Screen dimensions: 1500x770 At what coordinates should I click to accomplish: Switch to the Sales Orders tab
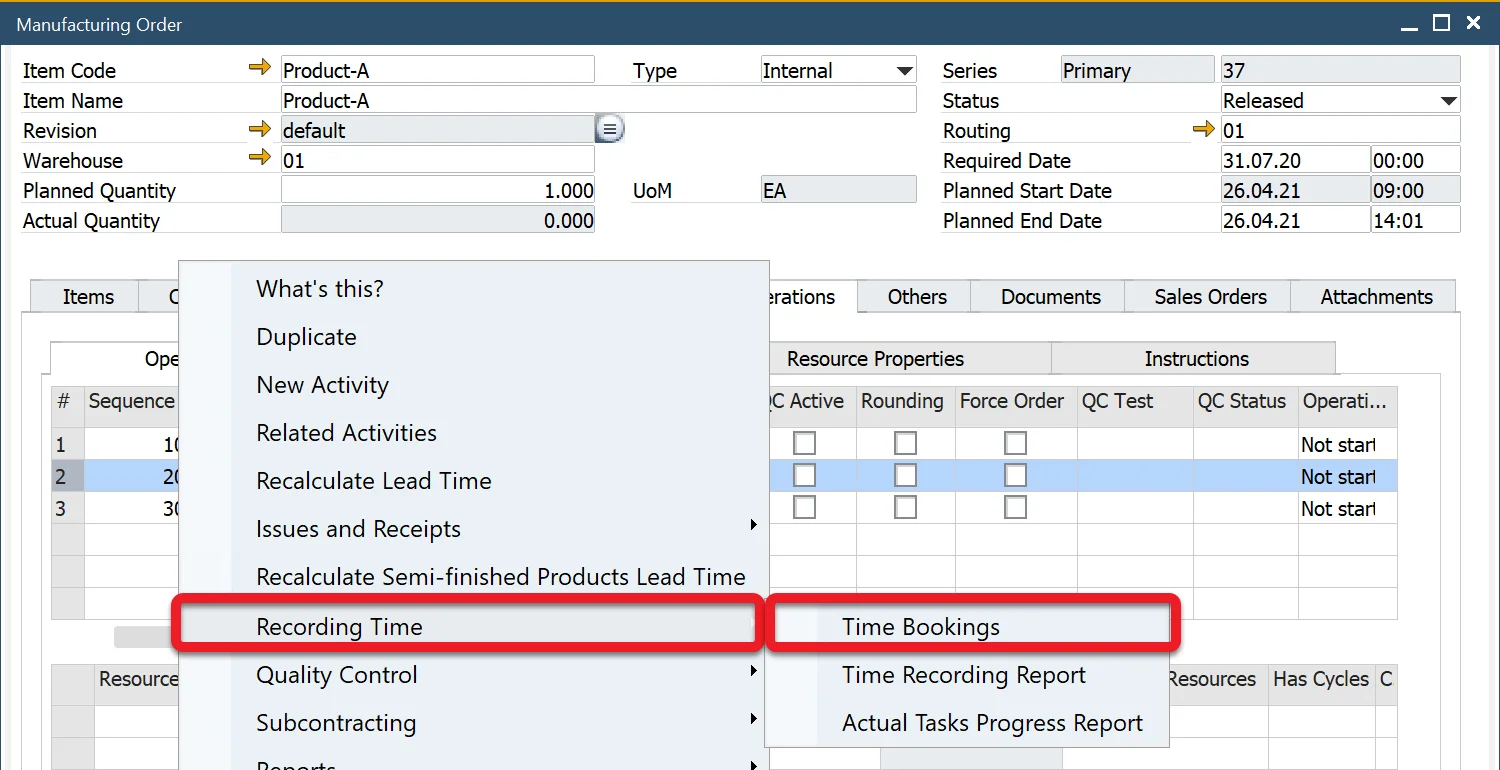point(1210,297)
